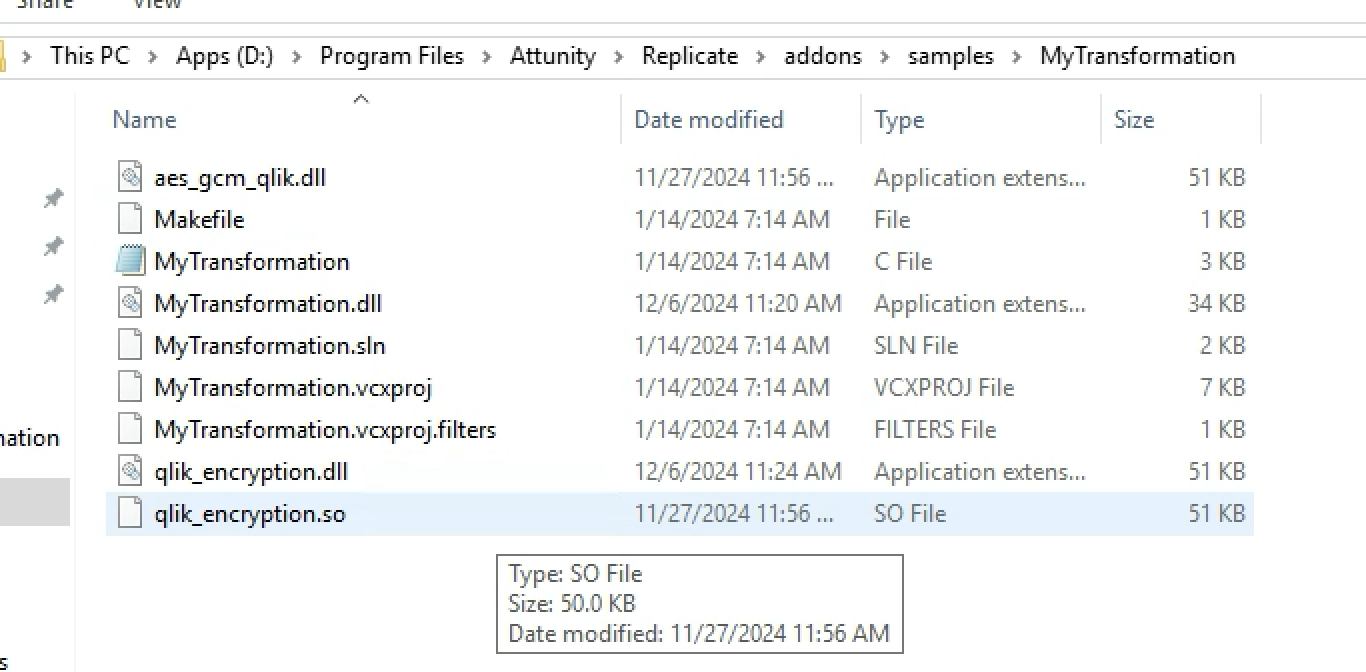
Task: Click the FILTERS File type cell
Action: 935,430
